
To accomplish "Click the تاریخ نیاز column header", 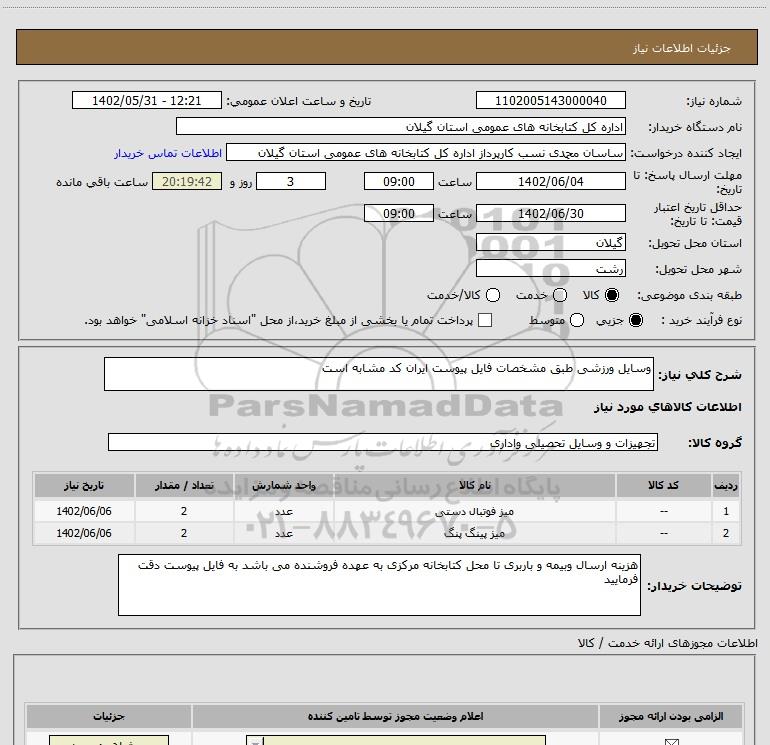I will click(84, 486).
